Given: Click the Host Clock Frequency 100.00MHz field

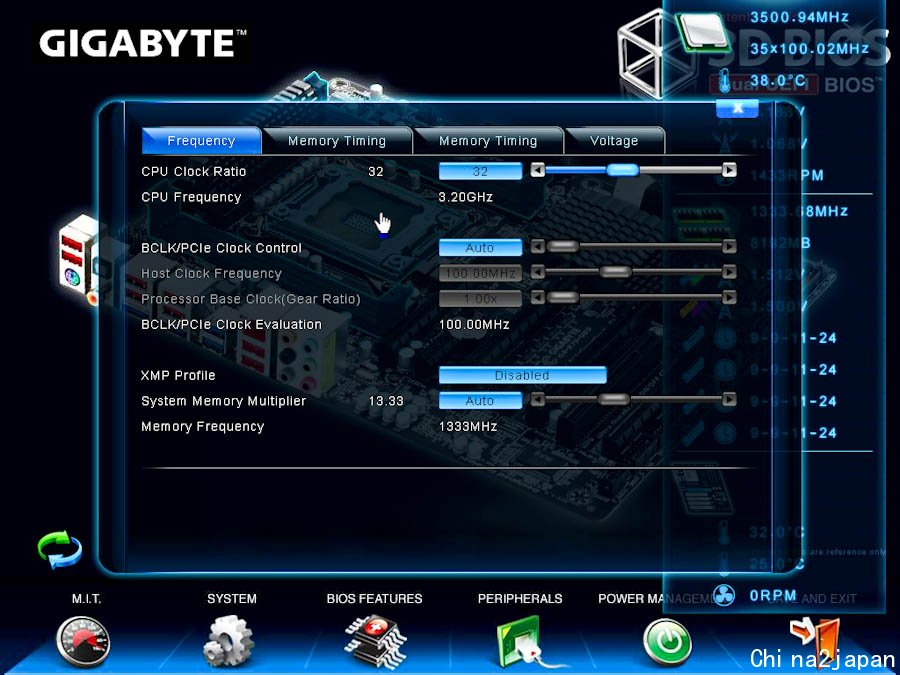Looking at the screenshot, I should coord(480,273).
